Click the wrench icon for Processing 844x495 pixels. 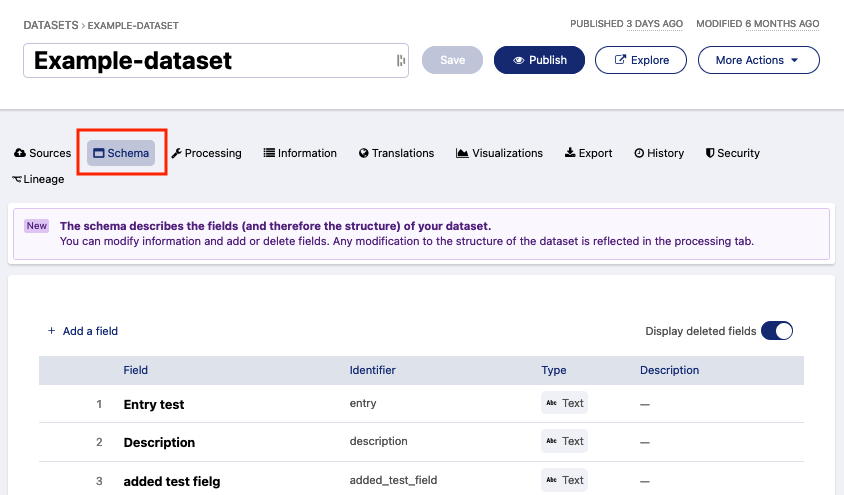[176, 153]
